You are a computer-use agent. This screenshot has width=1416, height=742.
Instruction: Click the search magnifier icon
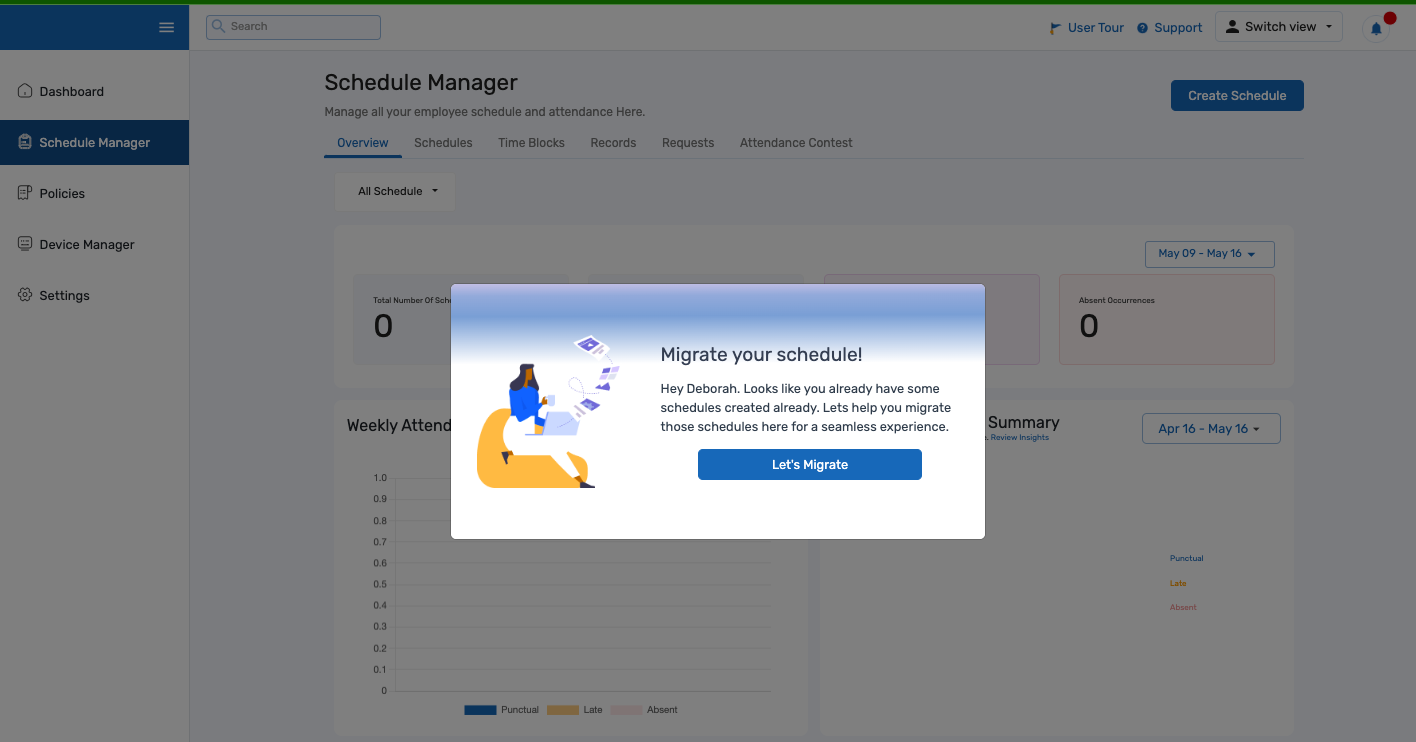[x=219, y=26]
